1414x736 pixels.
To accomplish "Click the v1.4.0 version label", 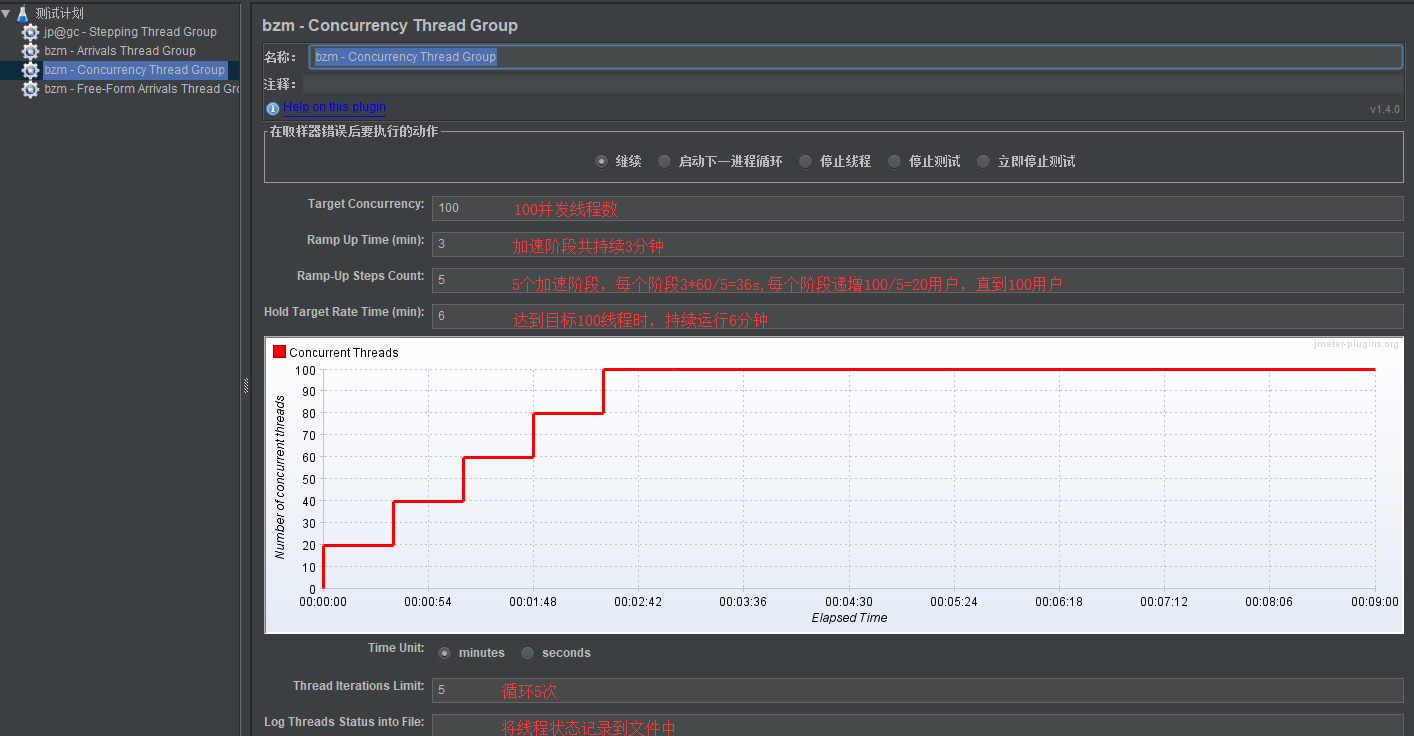I will pyautogui.click(x=1385, y=109).
